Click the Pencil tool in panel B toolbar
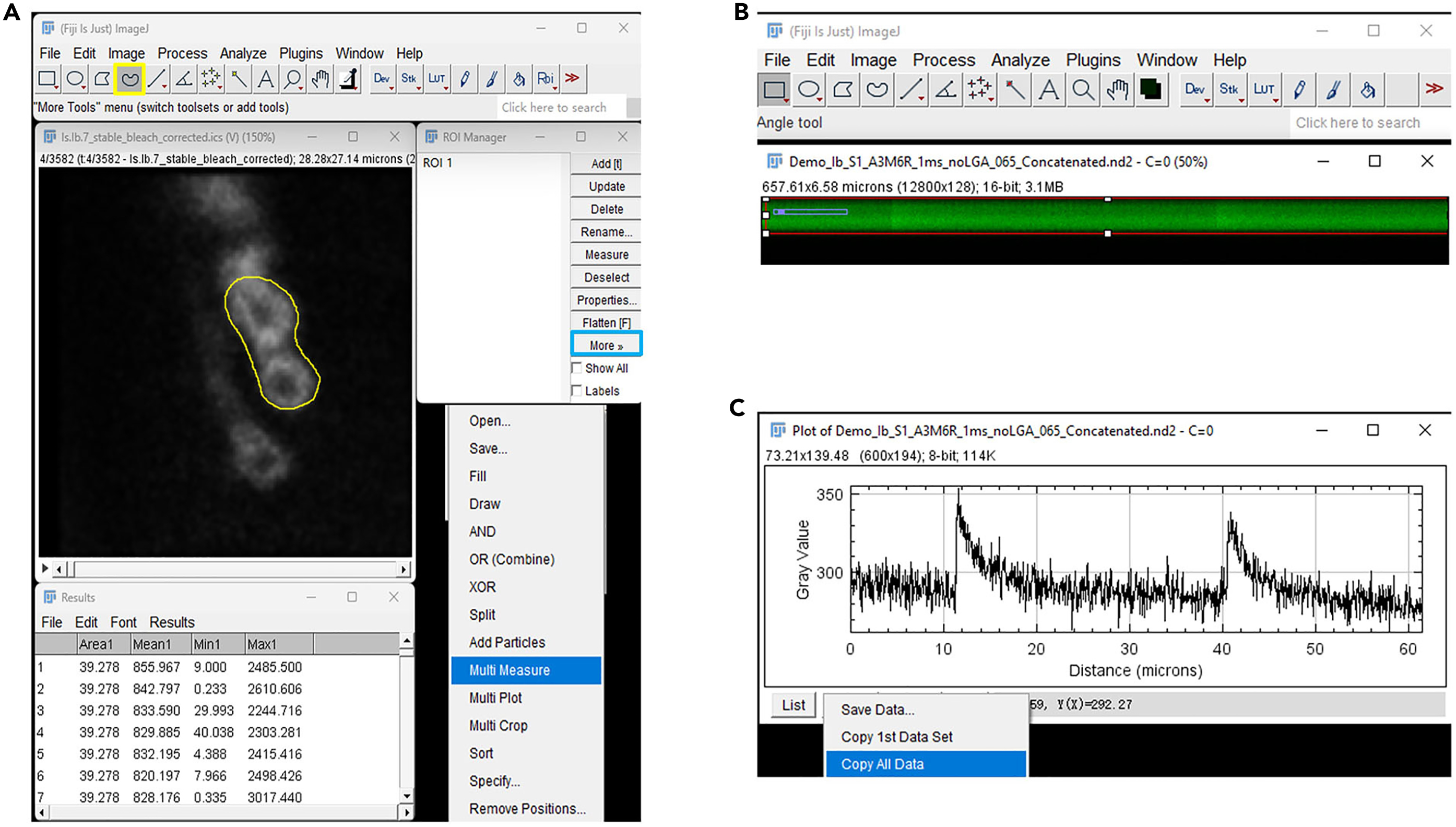 1299,90
